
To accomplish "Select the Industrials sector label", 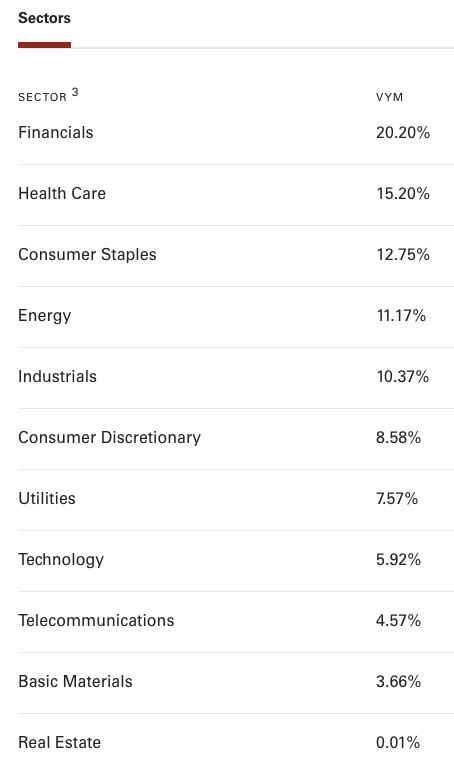I will pyautogui.click(x=57, y=377).
